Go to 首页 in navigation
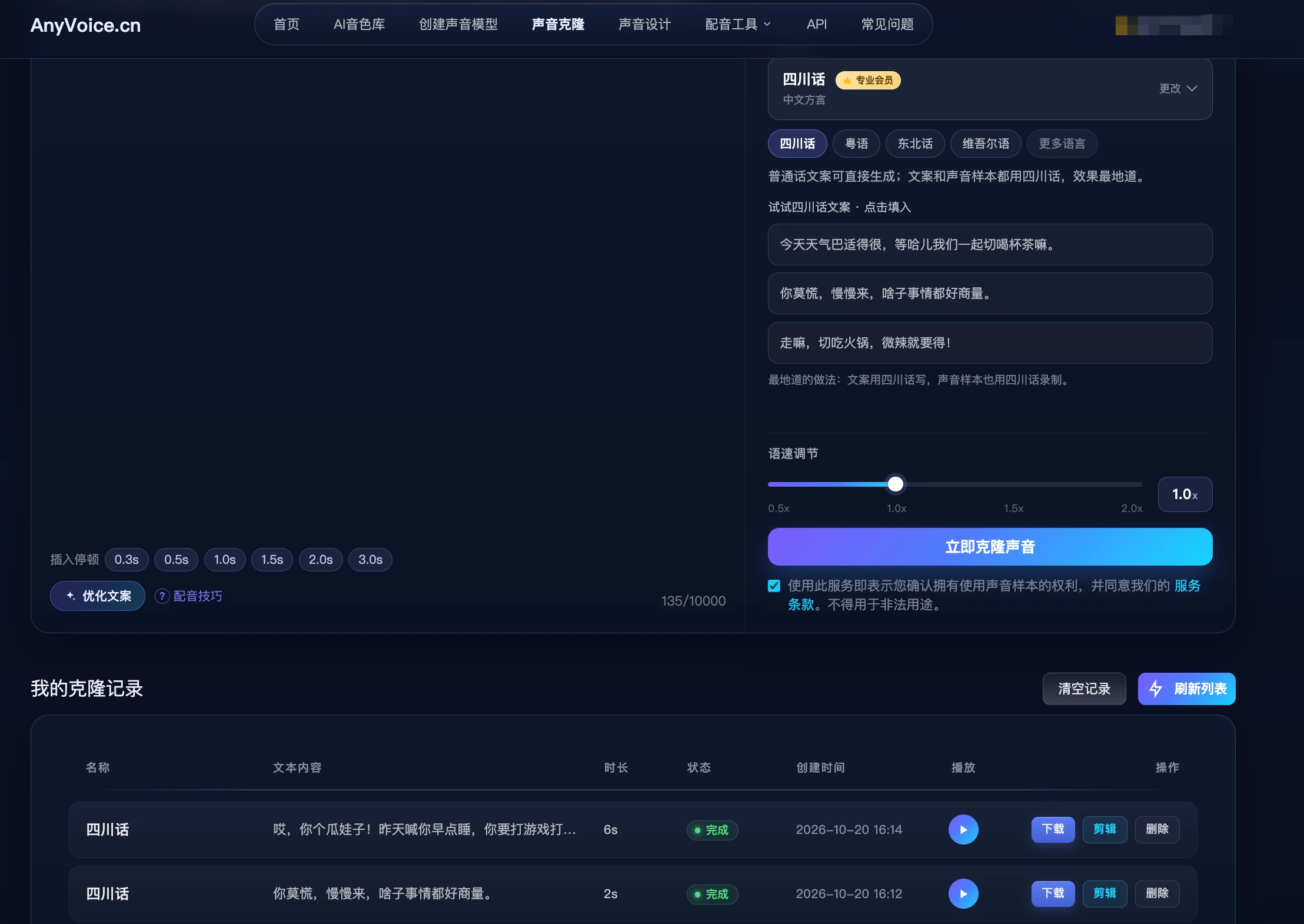 click(287, 24)
